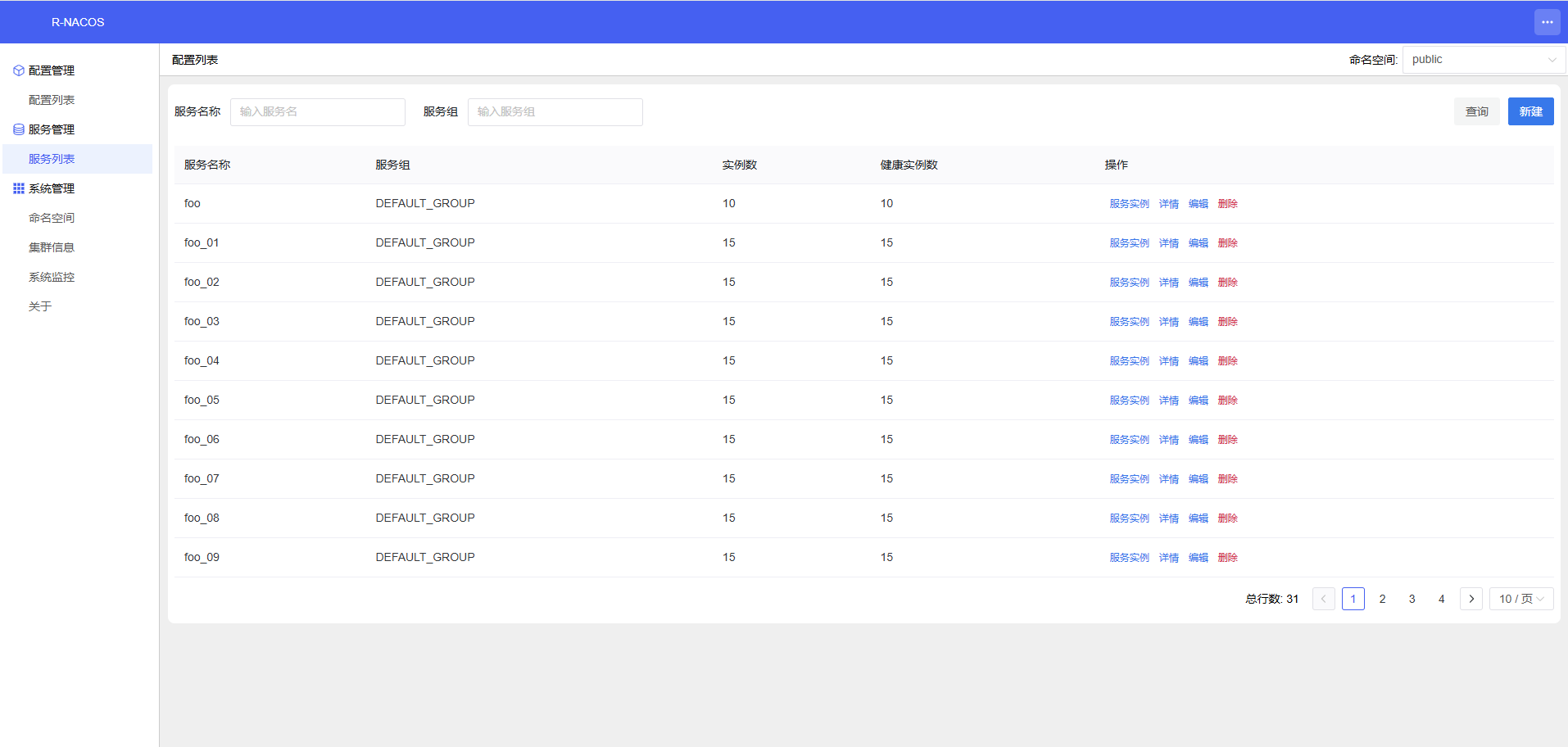The width and height of the screenshot is (1568, 747).
Task: Go to next page with right arrow
Action: (x=1471, y=599)
